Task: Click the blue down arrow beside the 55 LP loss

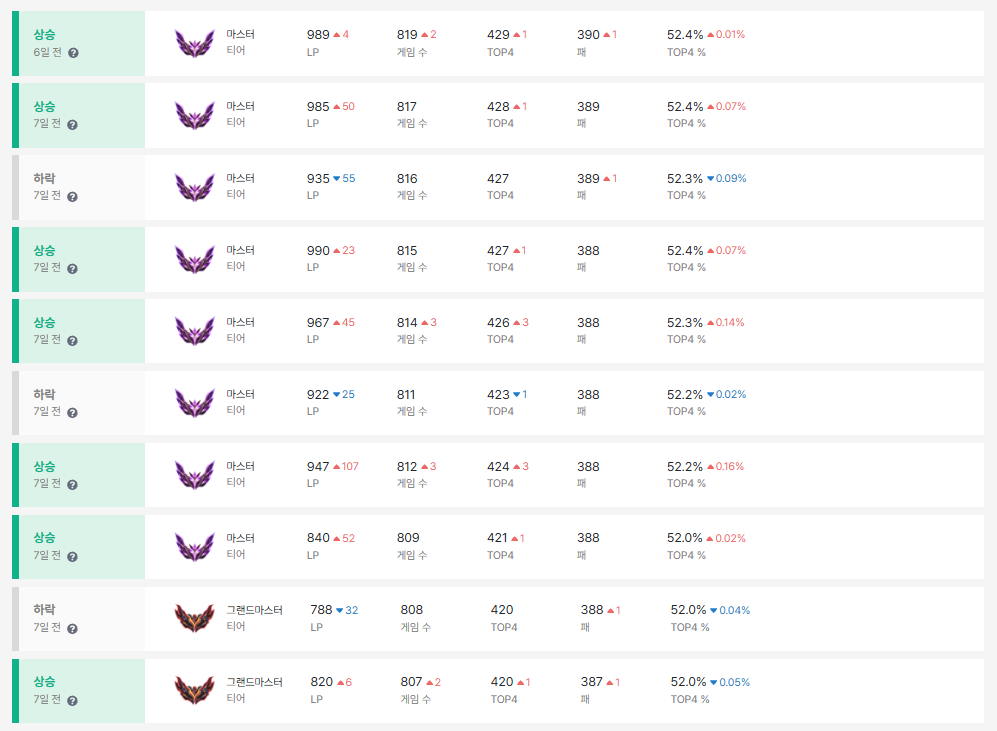Action: (x=336, y=179)
